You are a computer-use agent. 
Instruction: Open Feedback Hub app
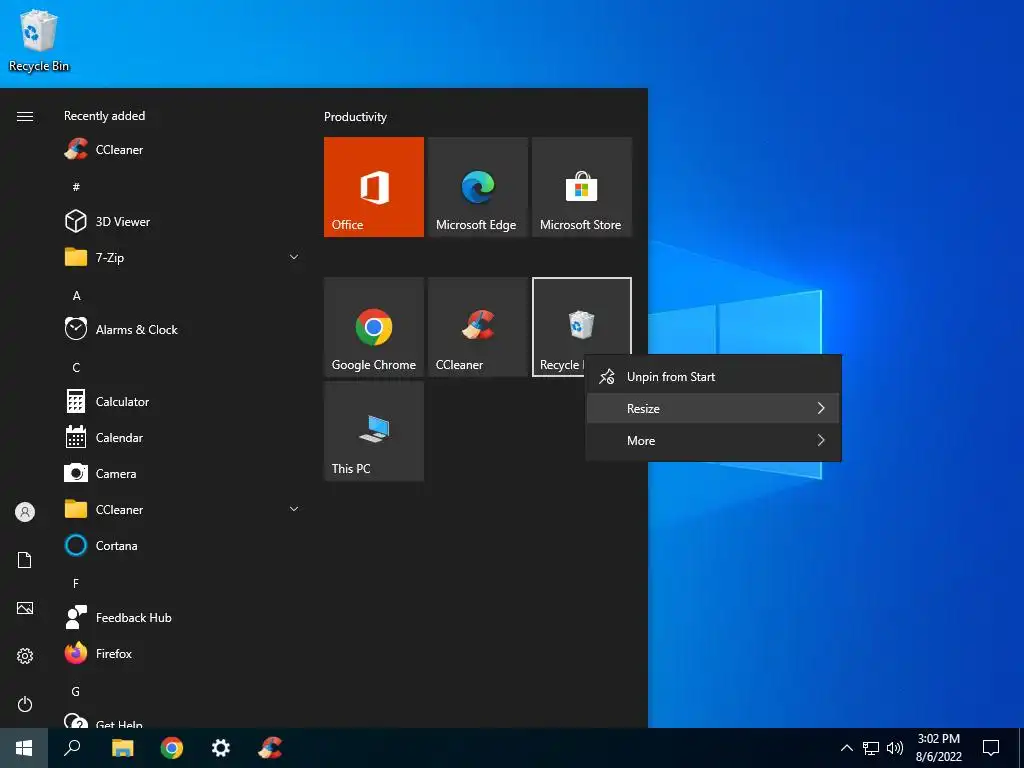pos(183,617)
